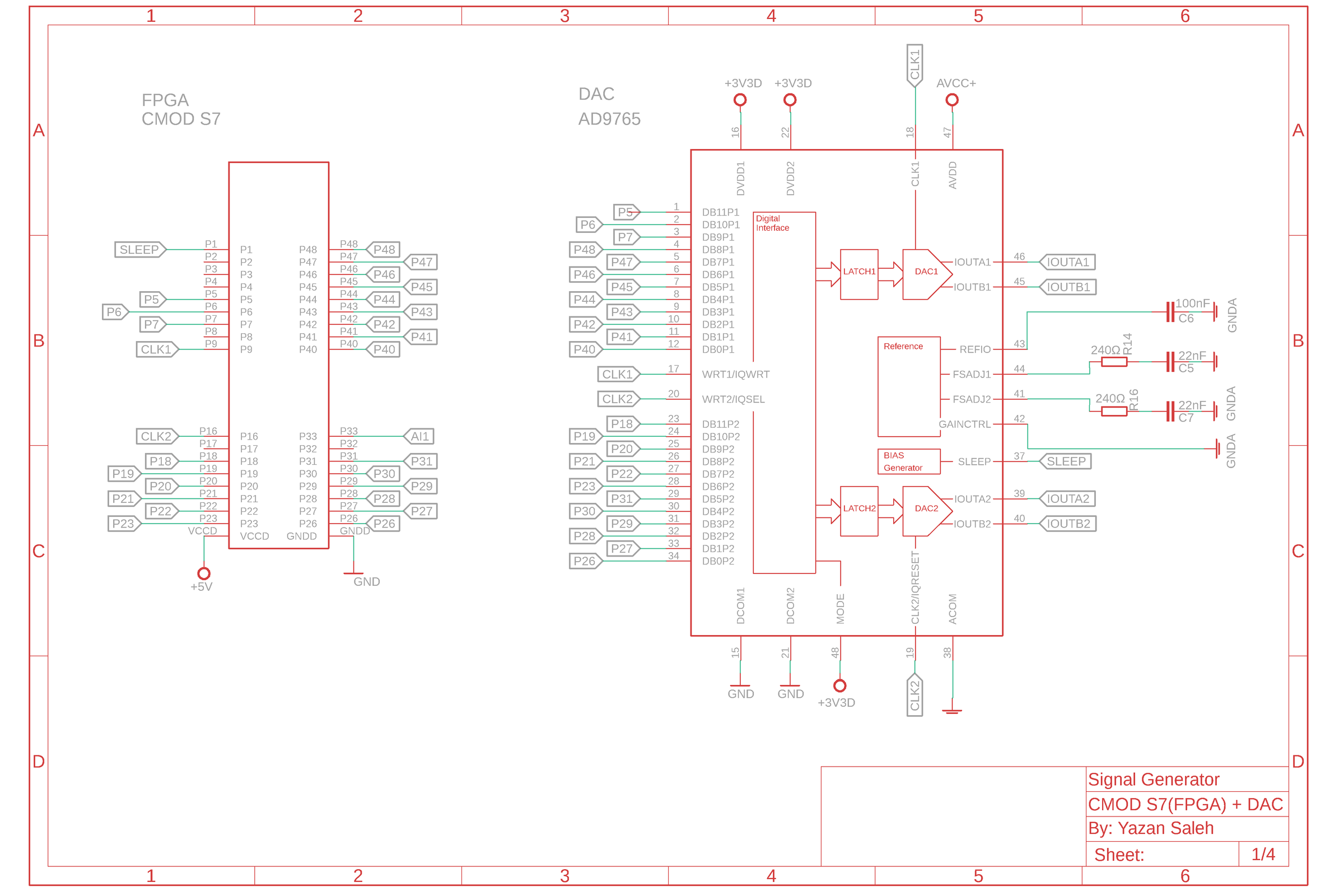Image resolution: width=1344 pixels, height=896 pixels.
Task: Open the Reference block inside the DAC
Action: [904, 346]
